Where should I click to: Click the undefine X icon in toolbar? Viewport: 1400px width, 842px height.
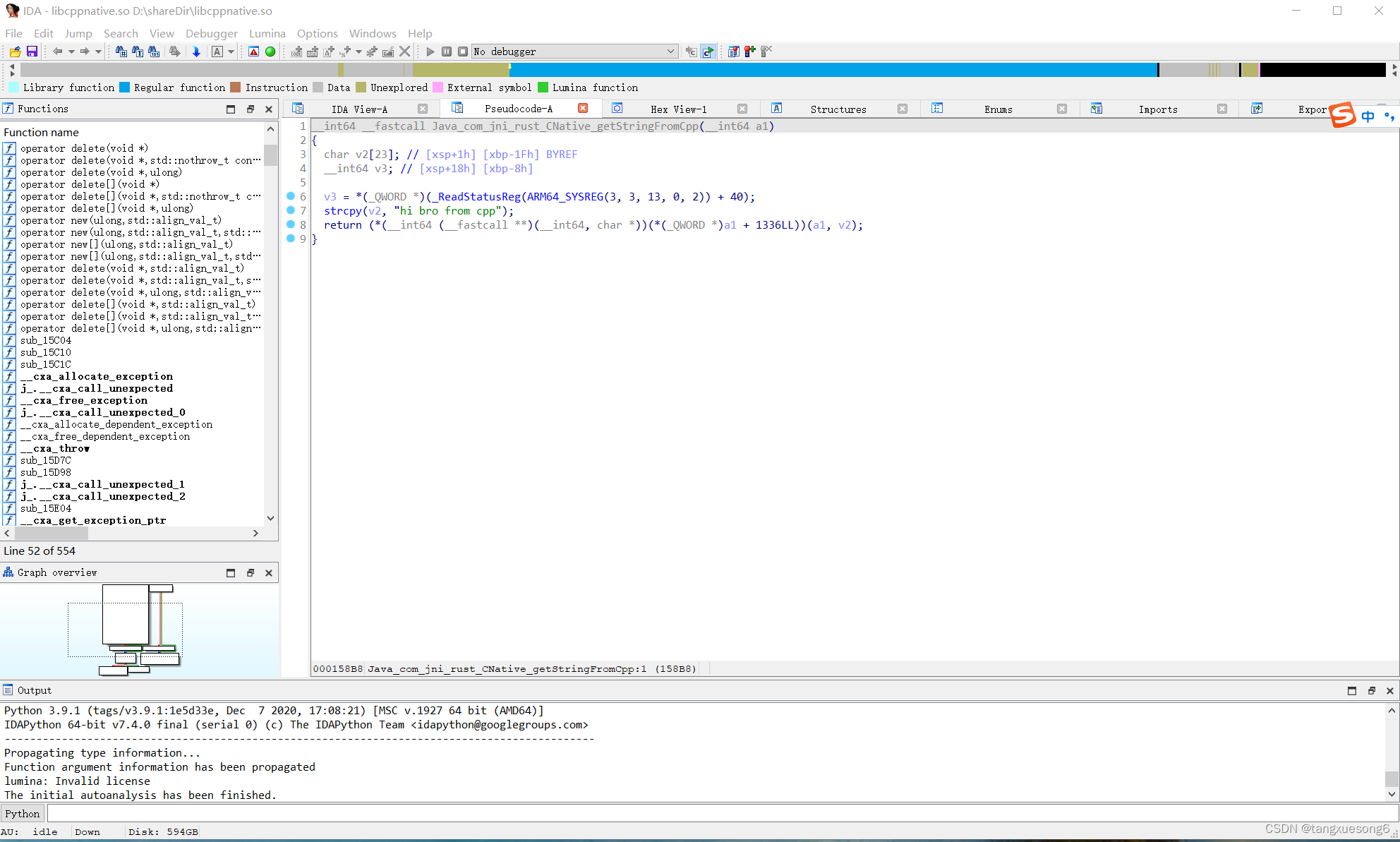(404, 52)
